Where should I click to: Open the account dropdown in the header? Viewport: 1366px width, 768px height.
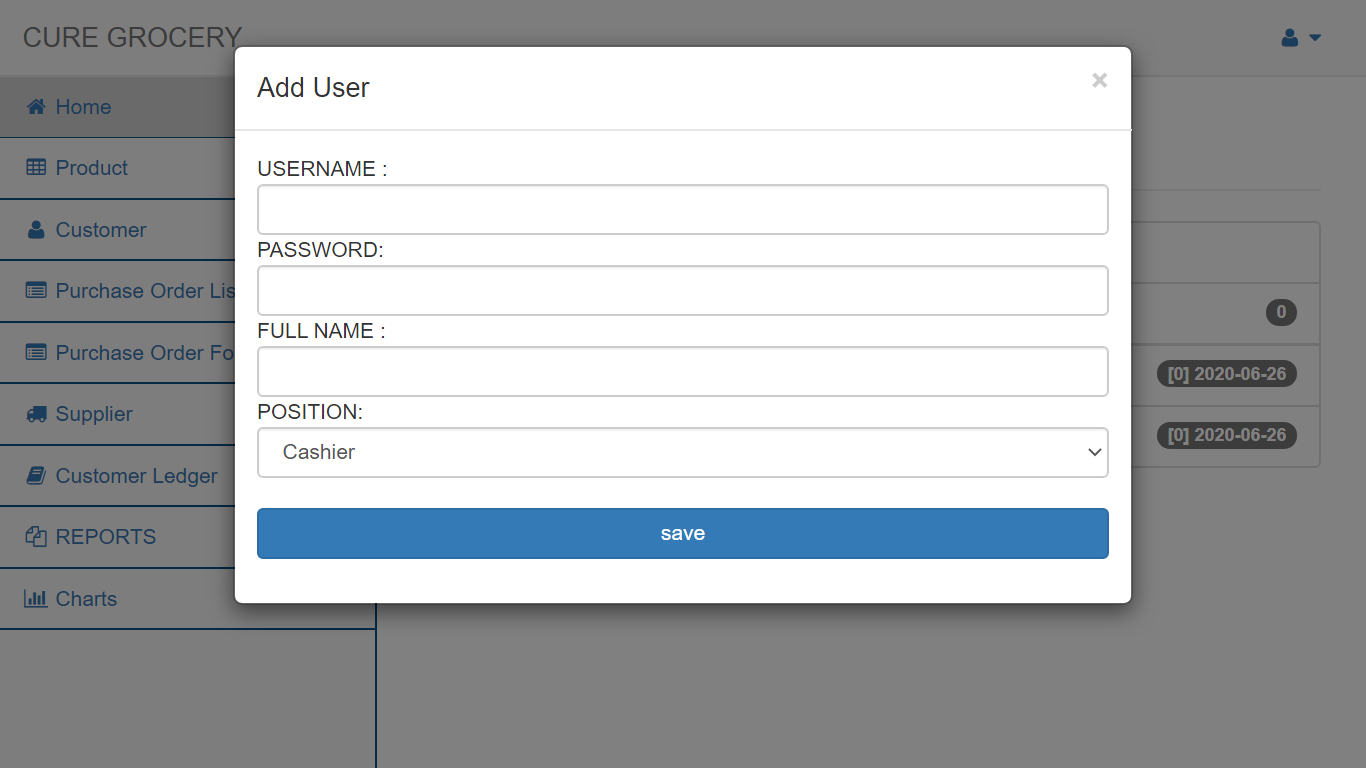point(1313,37)
